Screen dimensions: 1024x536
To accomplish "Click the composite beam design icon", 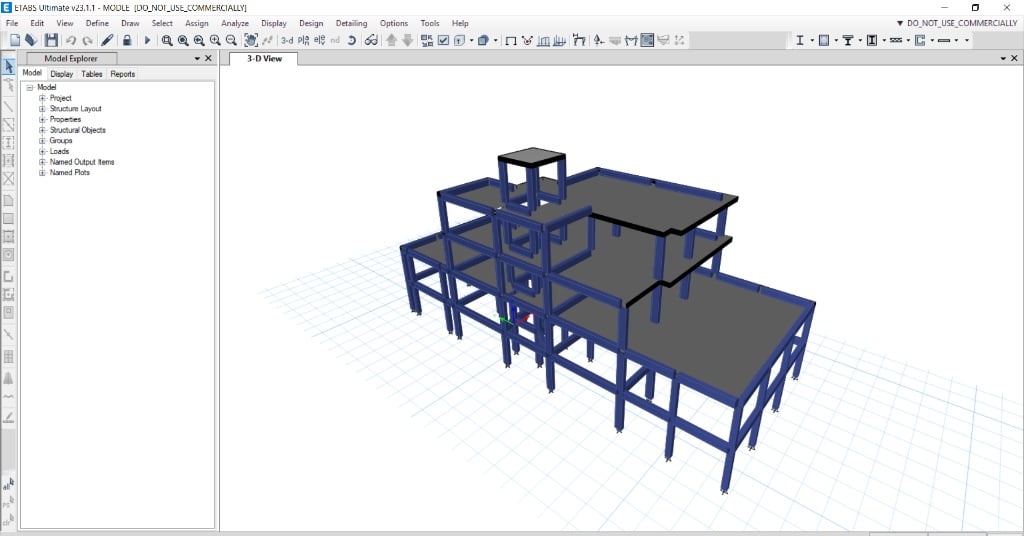I will pyautogui.click(x=848, y=40).
